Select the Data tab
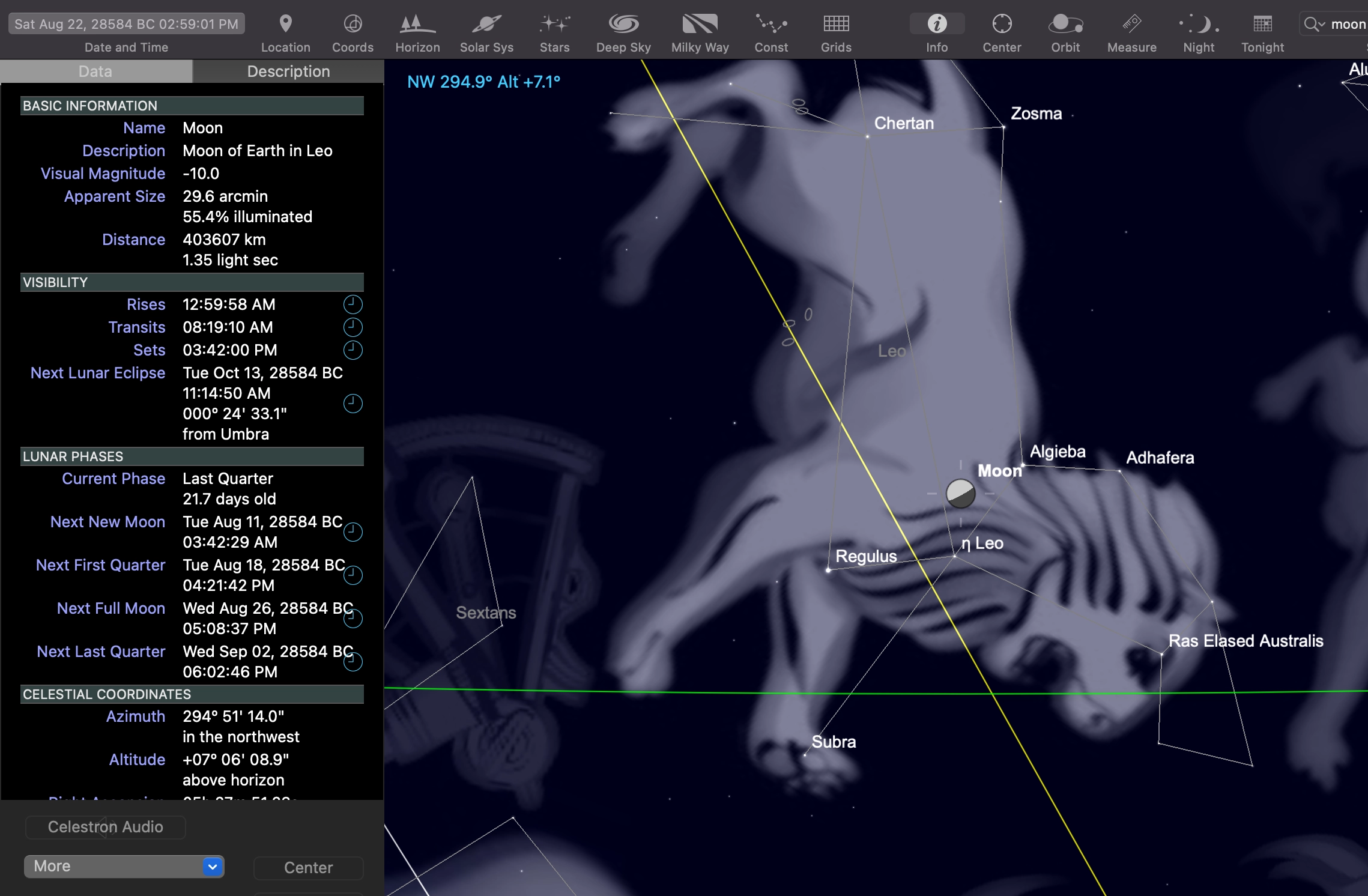 tap(95, 71)
